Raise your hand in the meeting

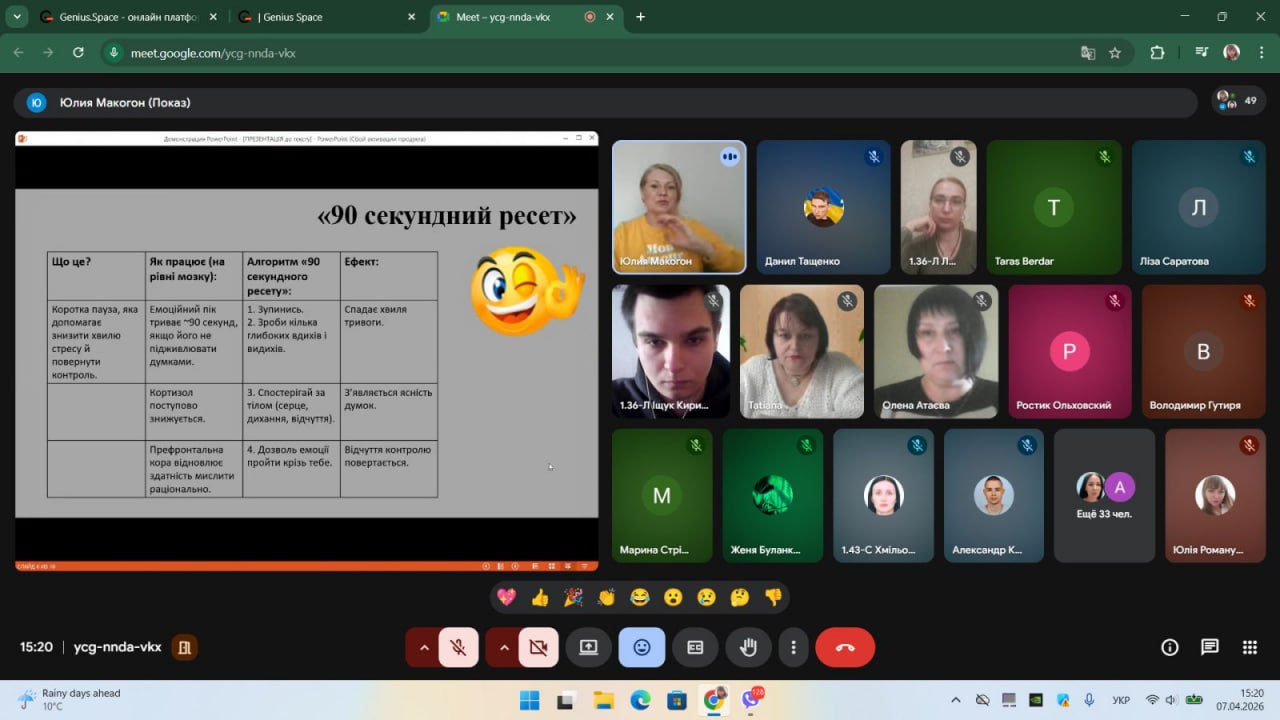748,647
